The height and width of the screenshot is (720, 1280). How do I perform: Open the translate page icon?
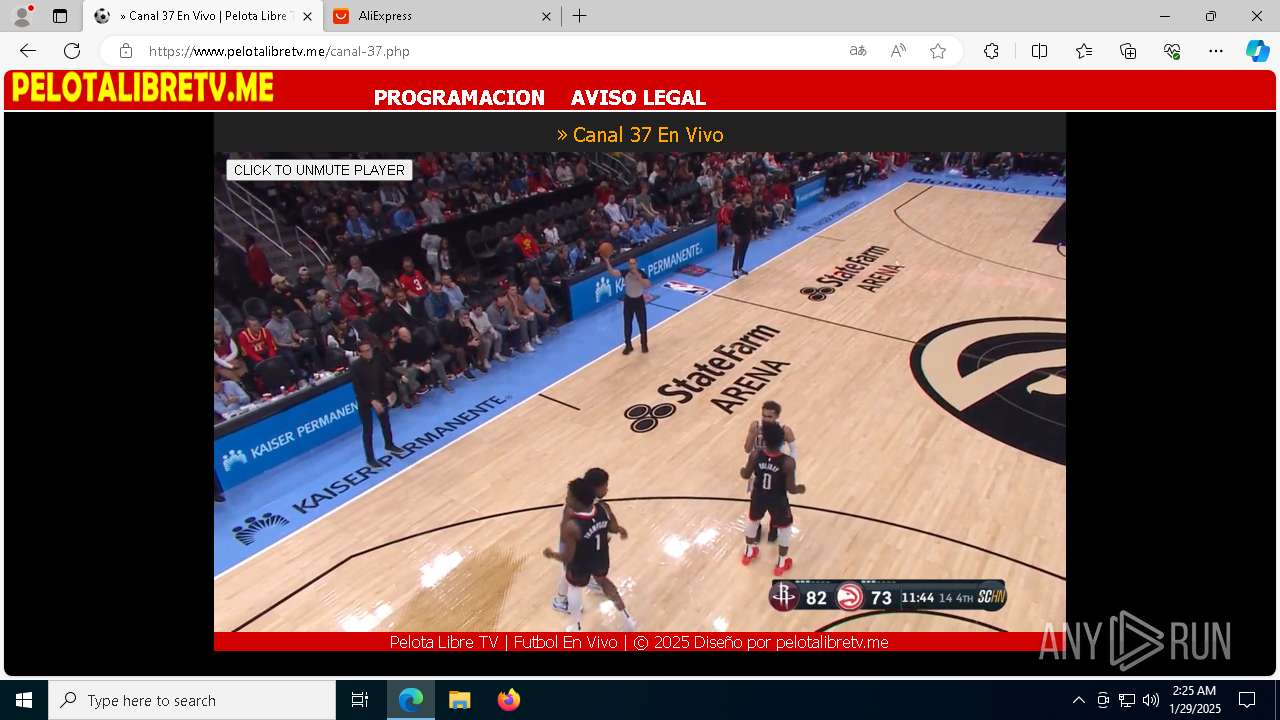[x=858, y=51]
